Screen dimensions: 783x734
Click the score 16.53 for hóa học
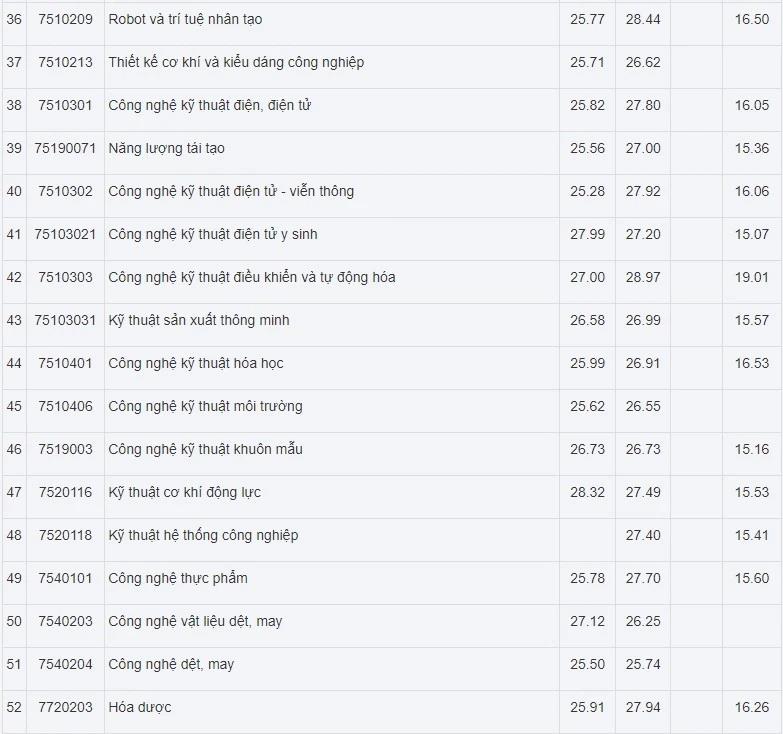[752, 363]
